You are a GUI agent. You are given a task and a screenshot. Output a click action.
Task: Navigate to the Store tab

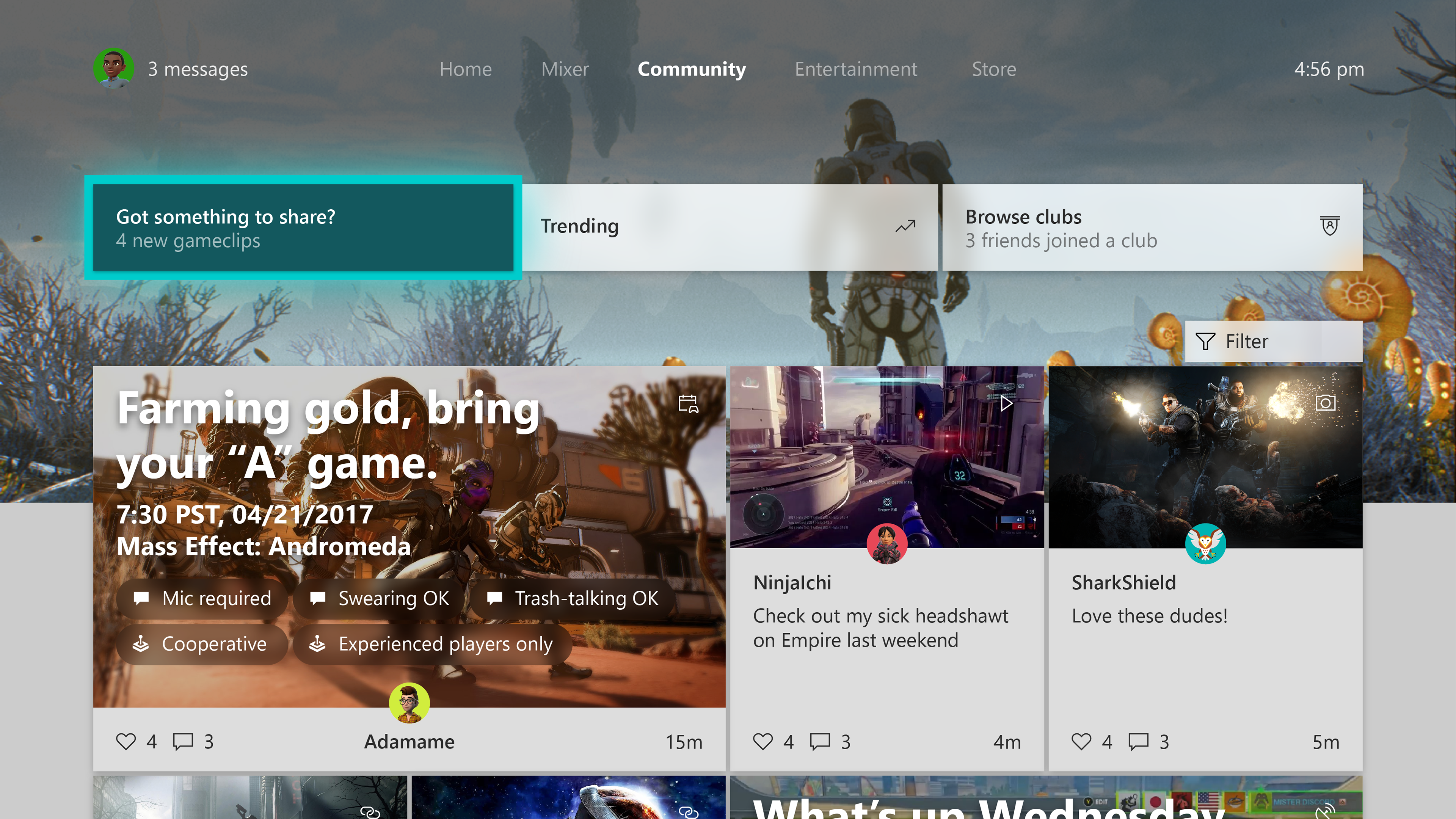coord(994,69)
